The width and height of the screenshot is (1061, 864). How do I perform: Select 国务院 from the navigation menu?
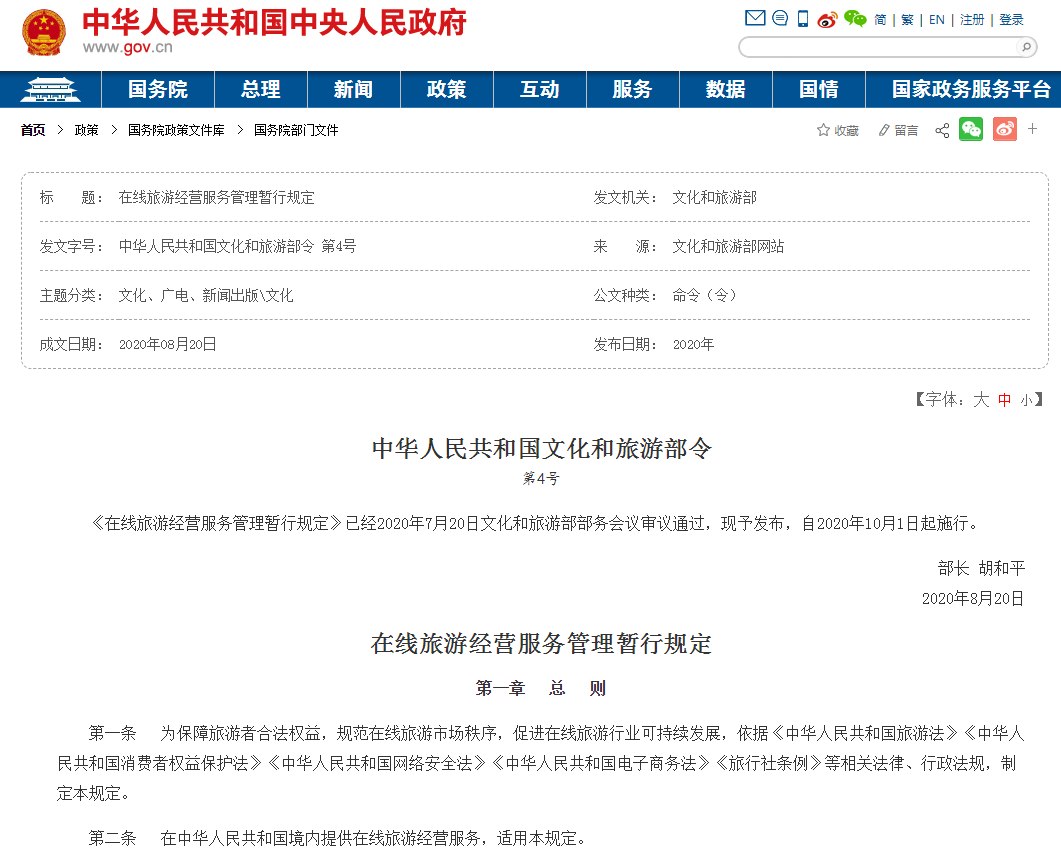point(167,89)
